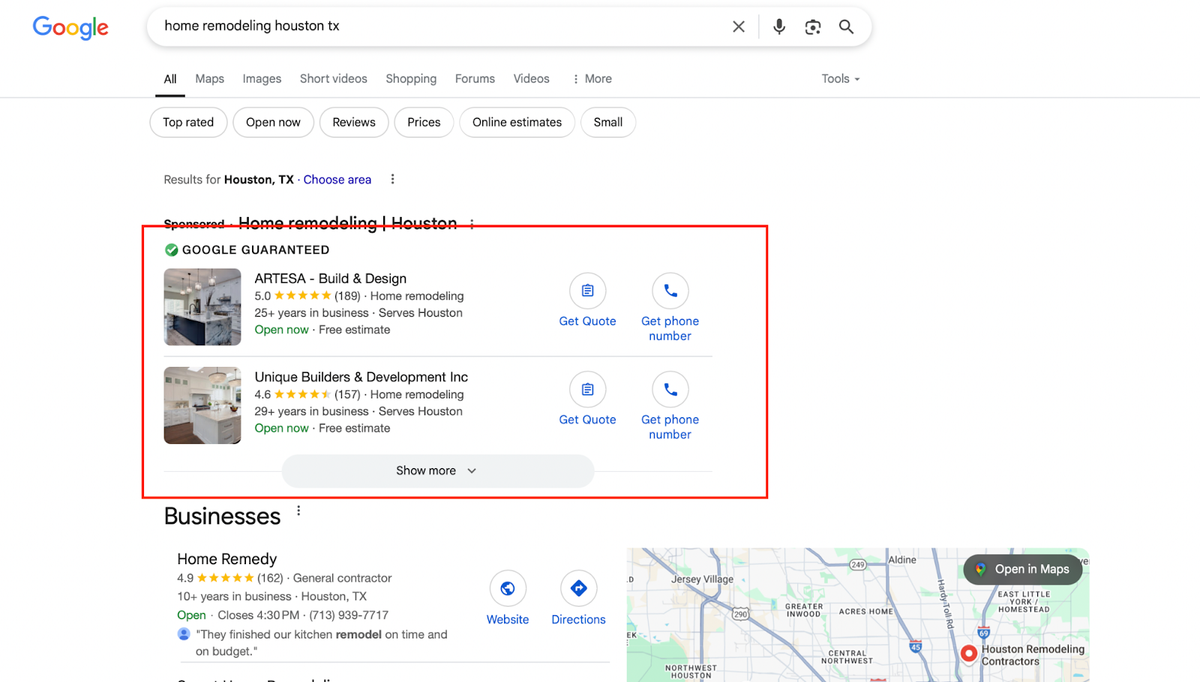Open the Images results tab
Image resolution: width=1200 pixels, height=682 pixels.
click(261, 78)
